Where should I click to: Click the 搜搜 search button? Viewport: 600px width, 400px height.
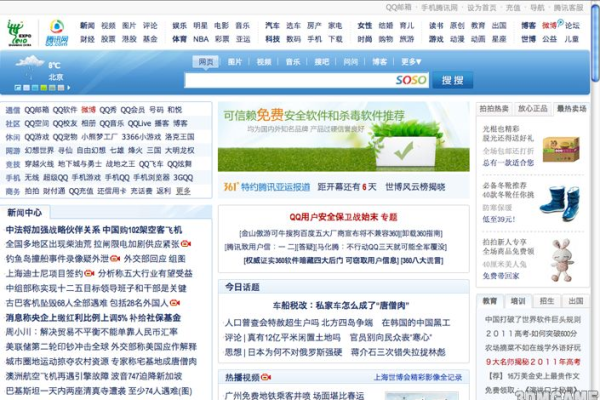453,80
